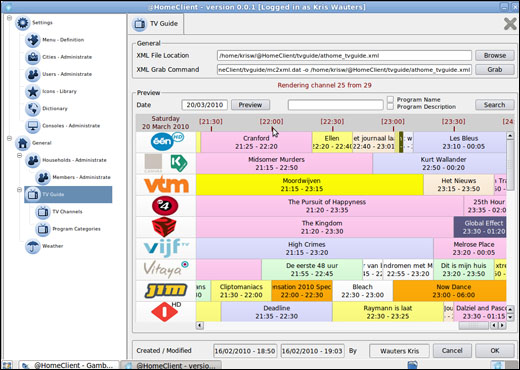Open @HomeClient - Gamb... taskbar item
This screenshot has height=370, width=520.
(69, 365)
